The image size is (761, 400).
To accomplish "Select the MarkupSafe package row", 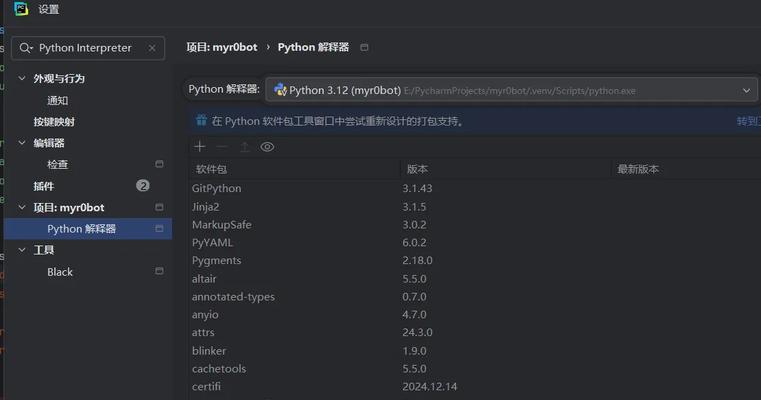I will tap(475, 225).
